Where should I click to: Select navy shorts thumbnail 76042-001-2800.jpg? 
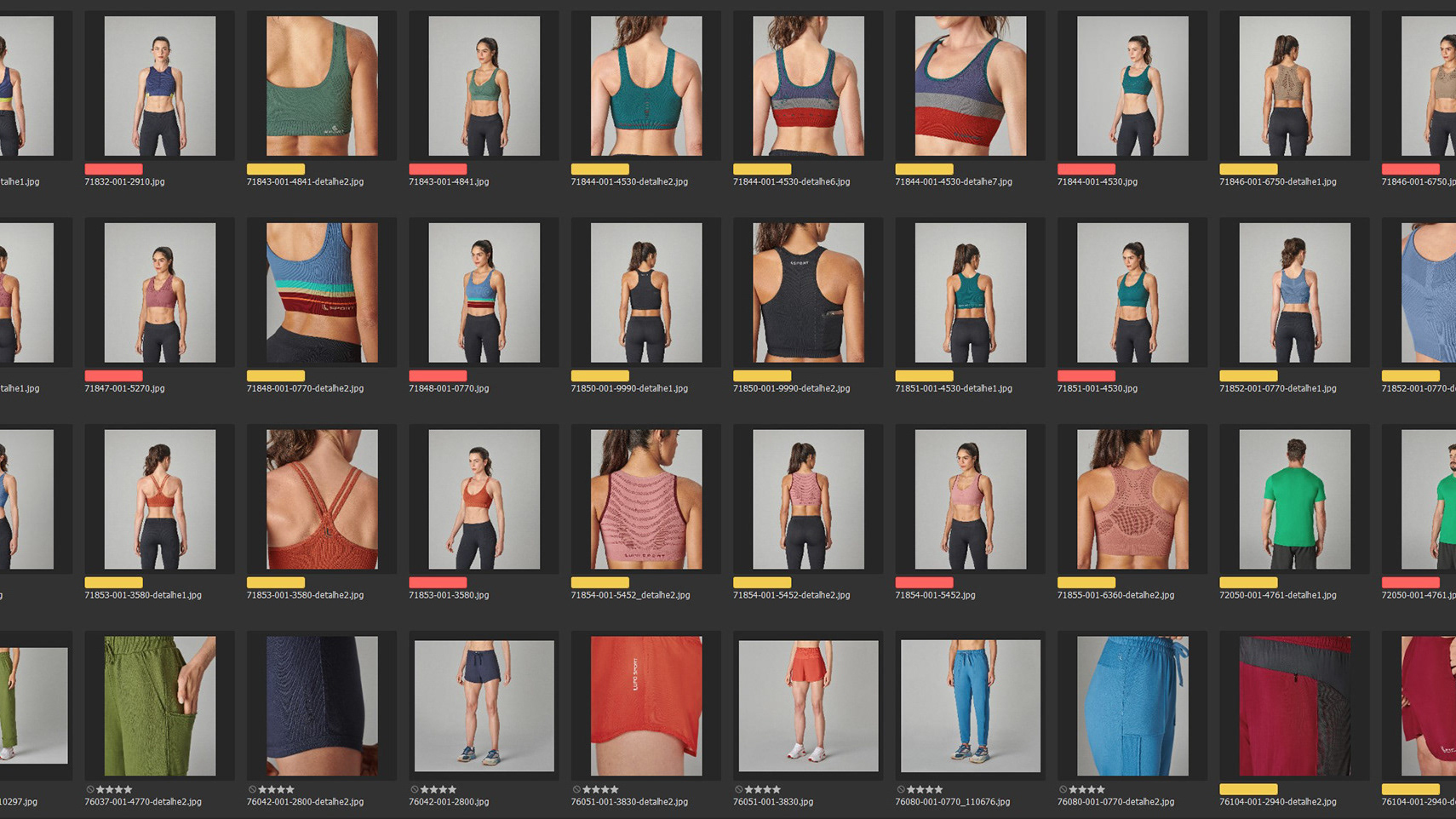(484, 706)
